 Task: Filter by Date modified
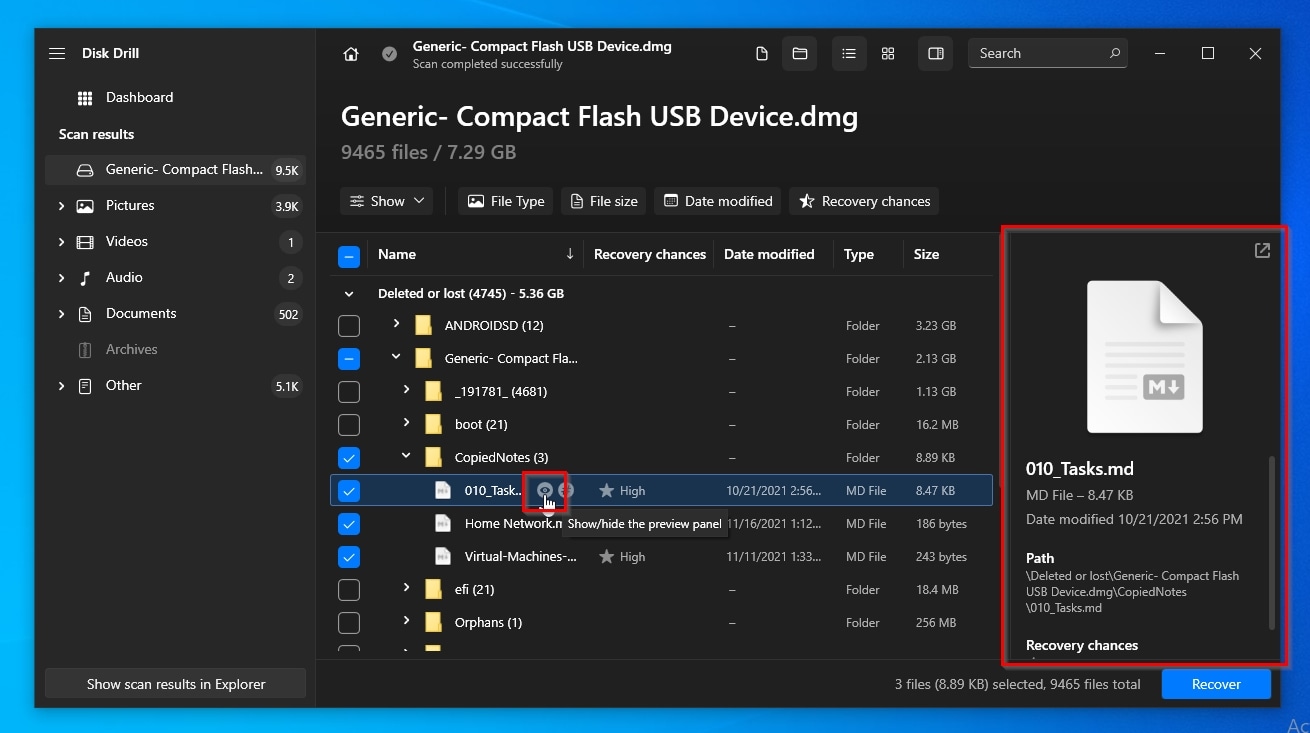coord(718,201)
